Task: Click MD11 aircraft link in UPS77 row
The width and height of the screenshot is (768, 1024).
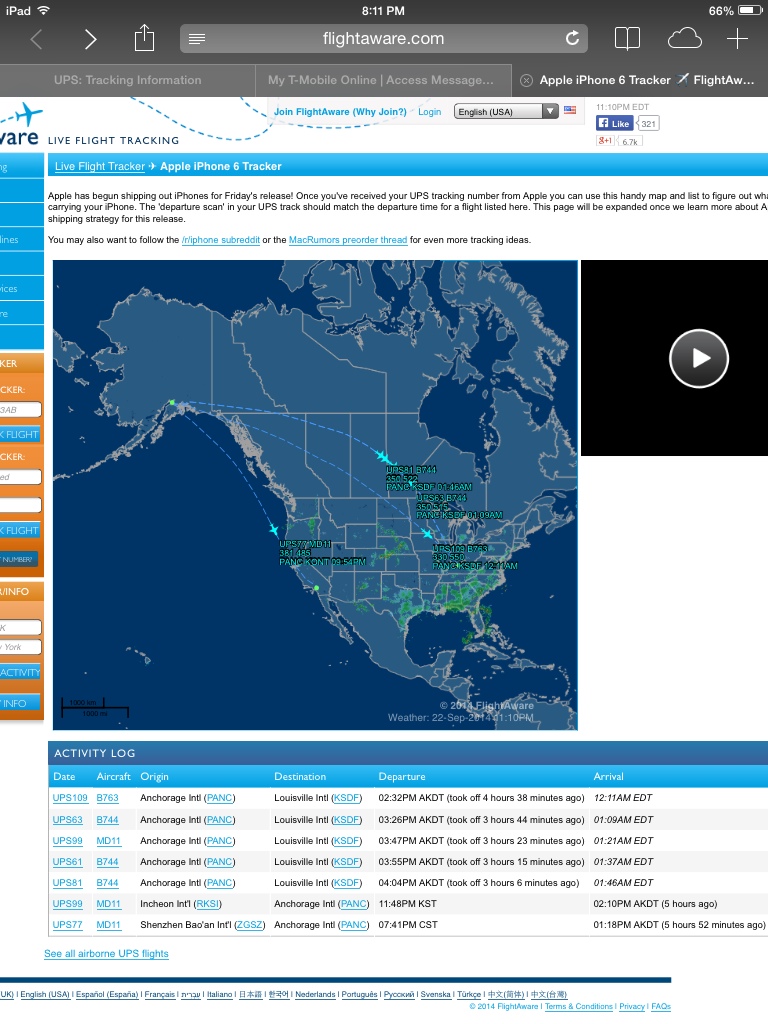Action: (x=109, y=925)
